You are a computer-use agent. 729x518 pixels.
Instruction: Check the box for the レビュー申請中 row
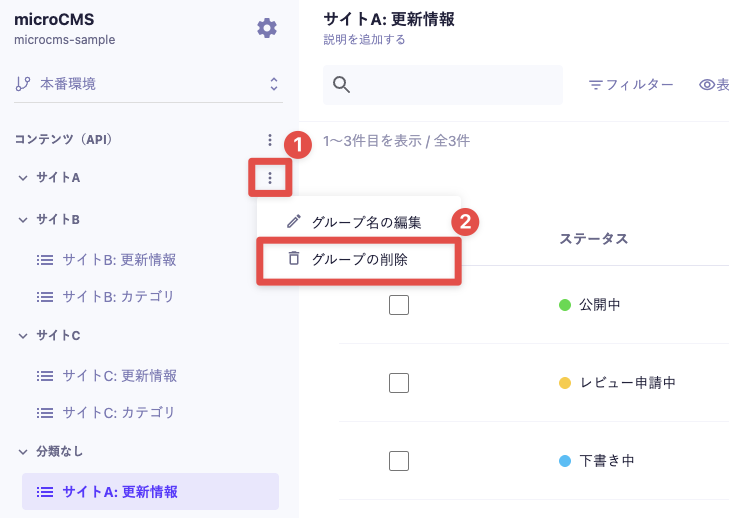click(399, 383)
